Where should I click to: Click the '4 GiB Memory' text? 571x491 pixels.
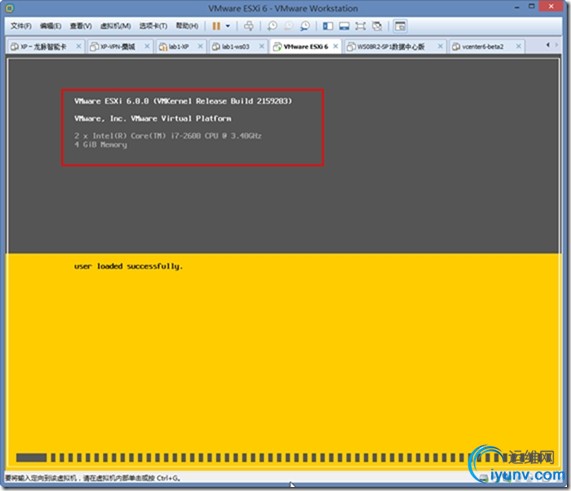click(x=101, y=145)
